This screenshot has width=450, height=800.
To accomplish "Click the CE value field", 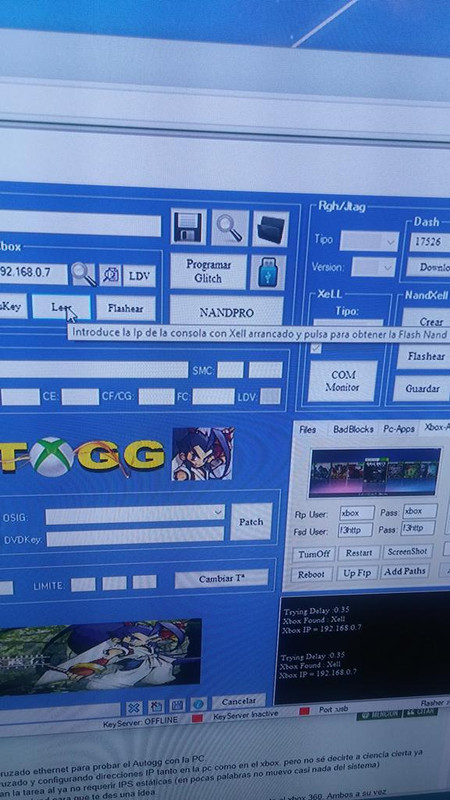I will (80, 397).
